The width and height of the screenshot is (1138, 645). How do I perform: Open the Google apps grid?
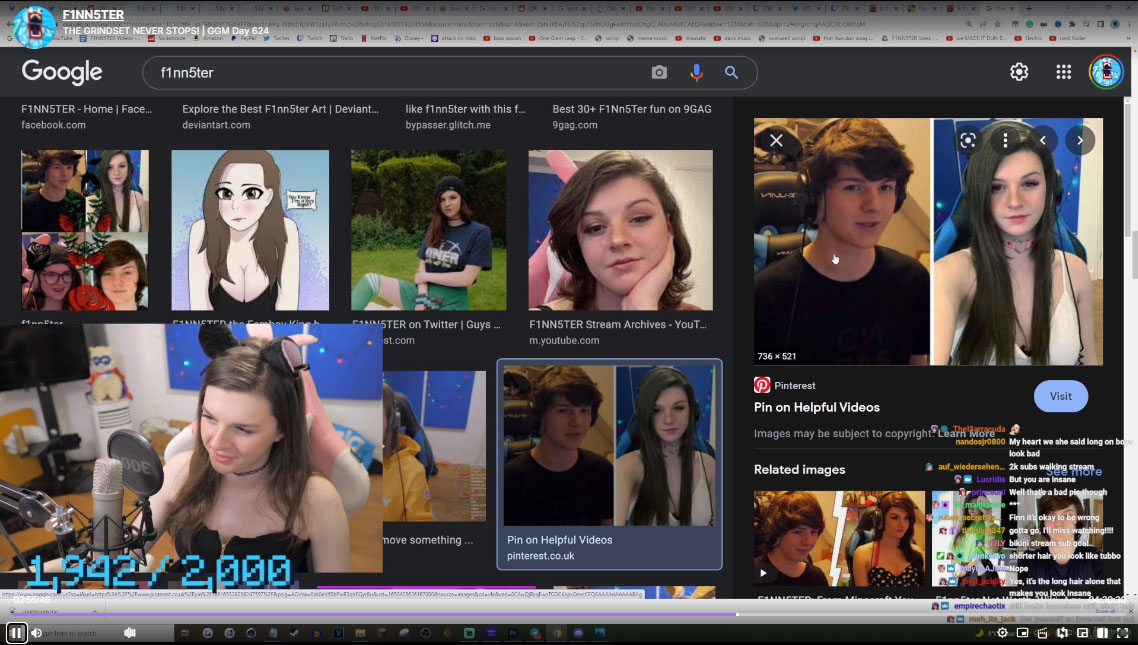point(1063,72)
